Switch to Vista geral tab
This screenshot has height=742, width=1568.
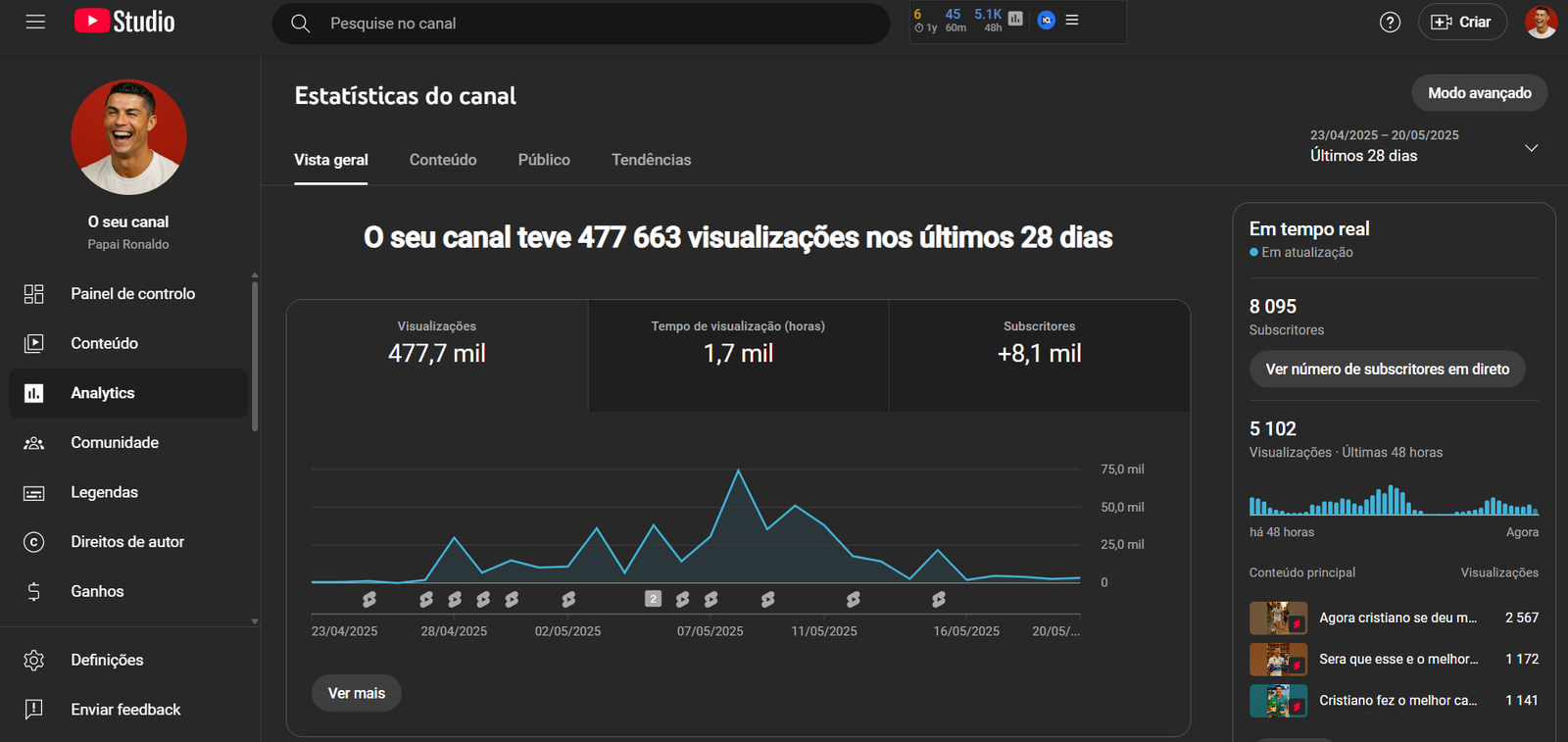click(331, 160)
